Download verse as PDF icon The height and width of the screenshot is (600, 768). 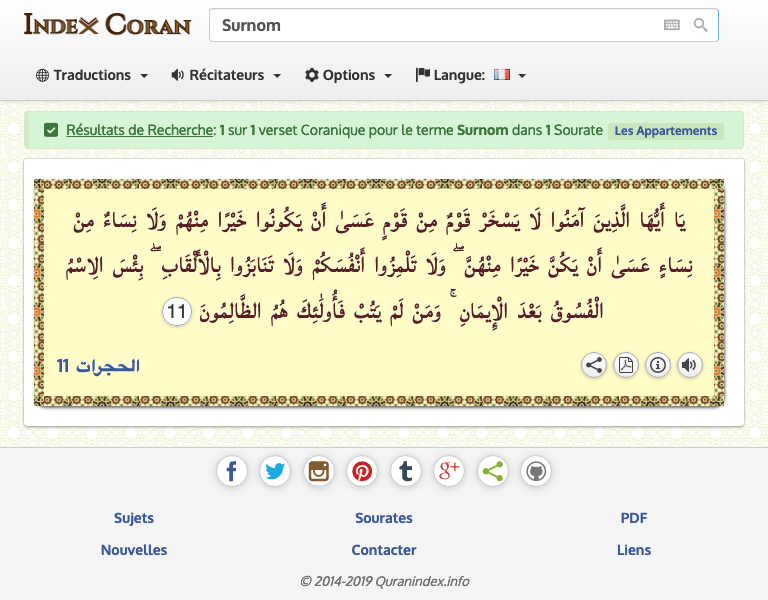626,365
